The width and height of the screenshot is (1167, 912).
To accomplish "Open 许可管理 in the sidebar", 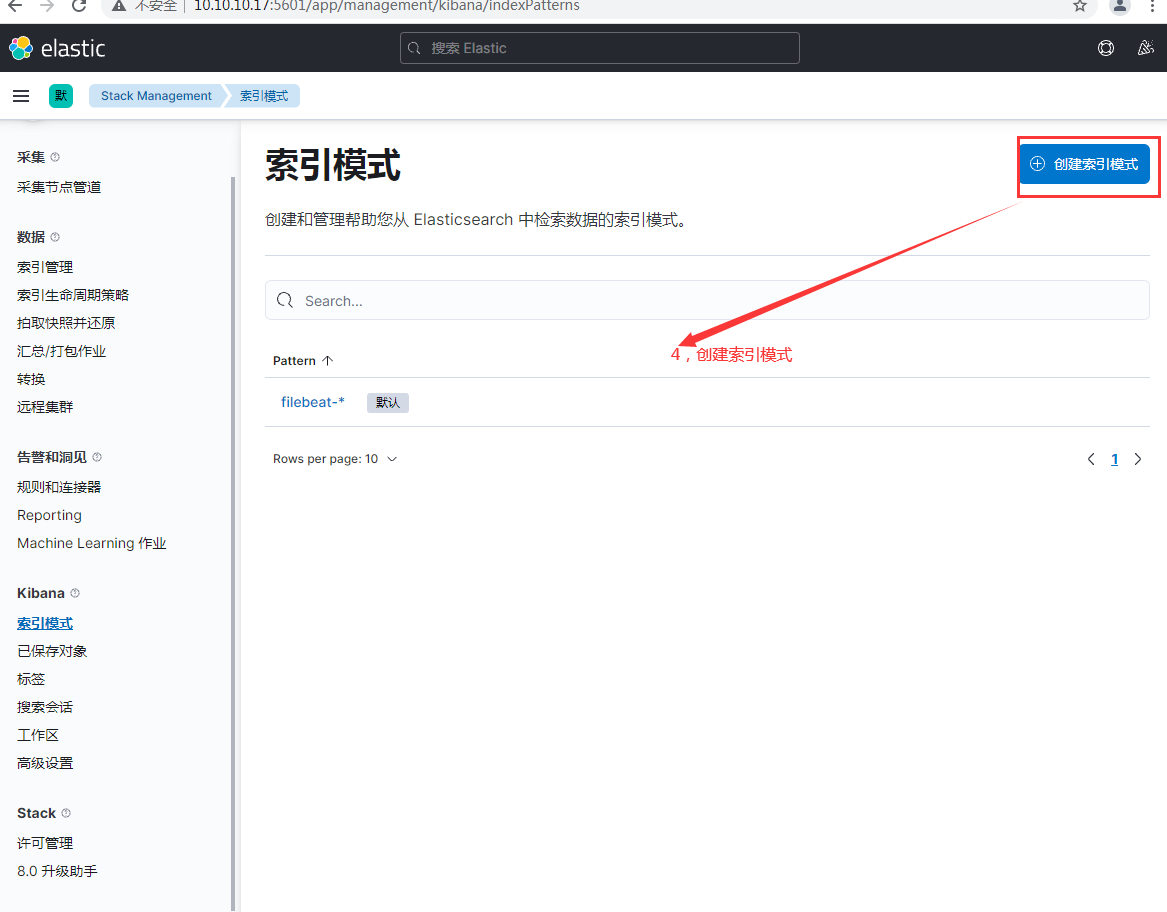I will pos(45,844).
